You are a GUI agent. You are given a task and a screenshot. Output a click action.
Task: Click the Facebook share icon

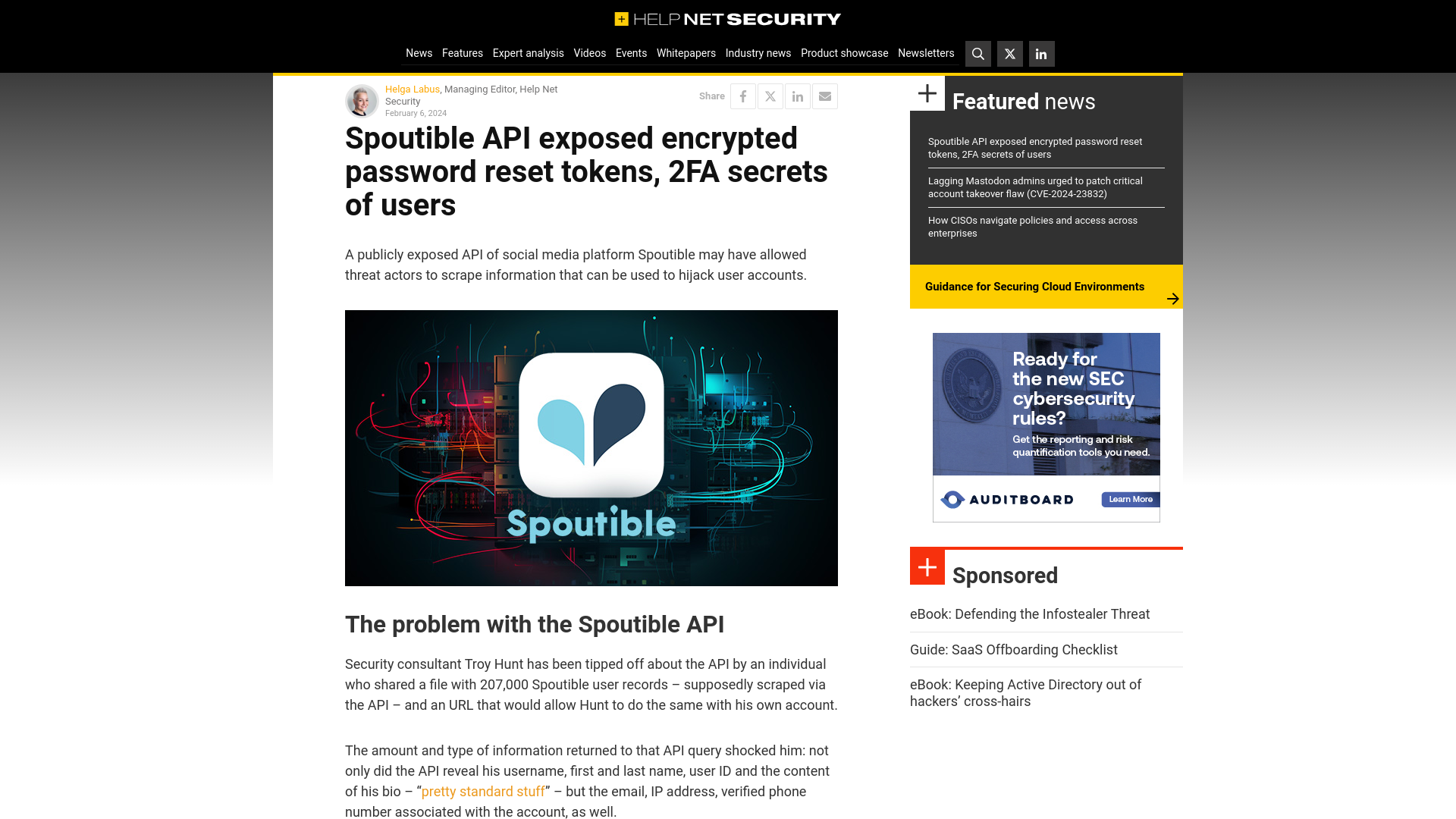(x=743, y=95)
